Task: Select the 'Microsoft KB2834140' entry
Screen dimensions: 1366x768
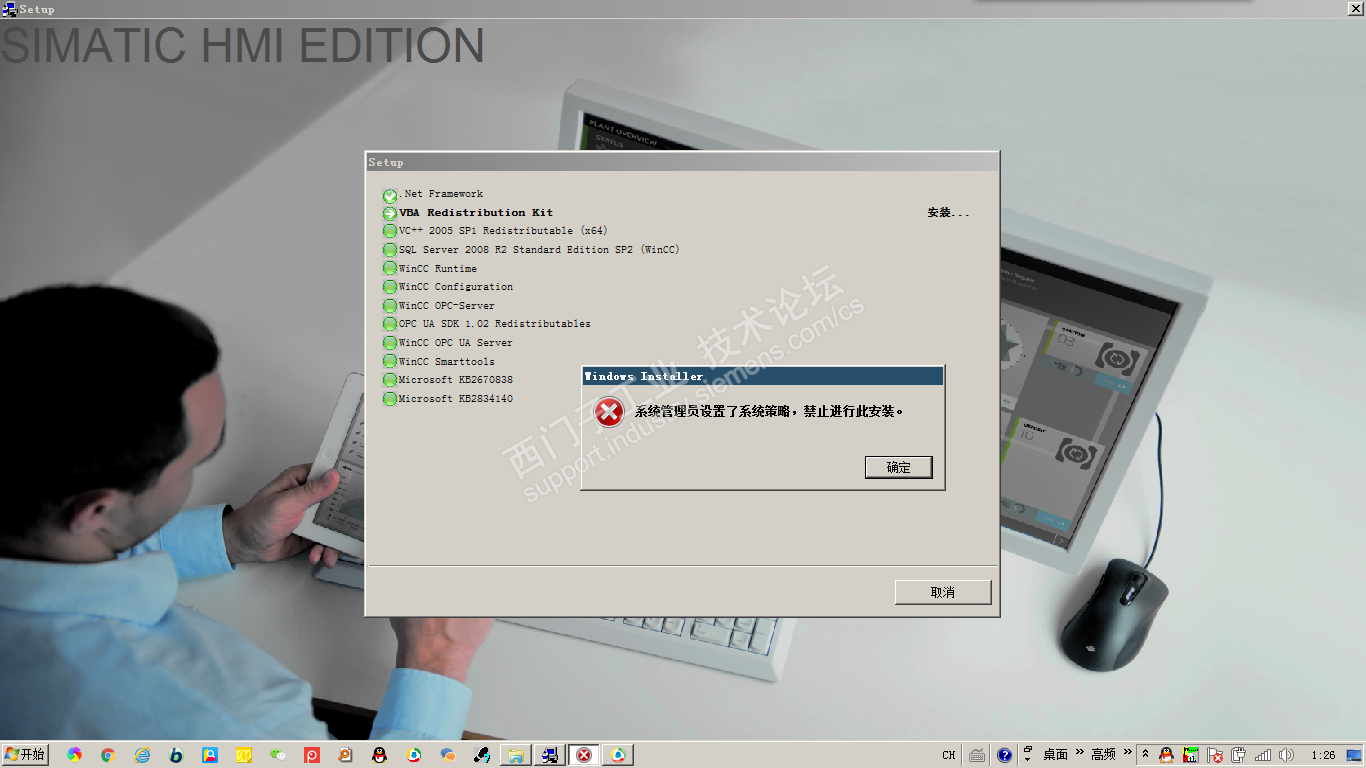Action: click(x=456, y=399)
